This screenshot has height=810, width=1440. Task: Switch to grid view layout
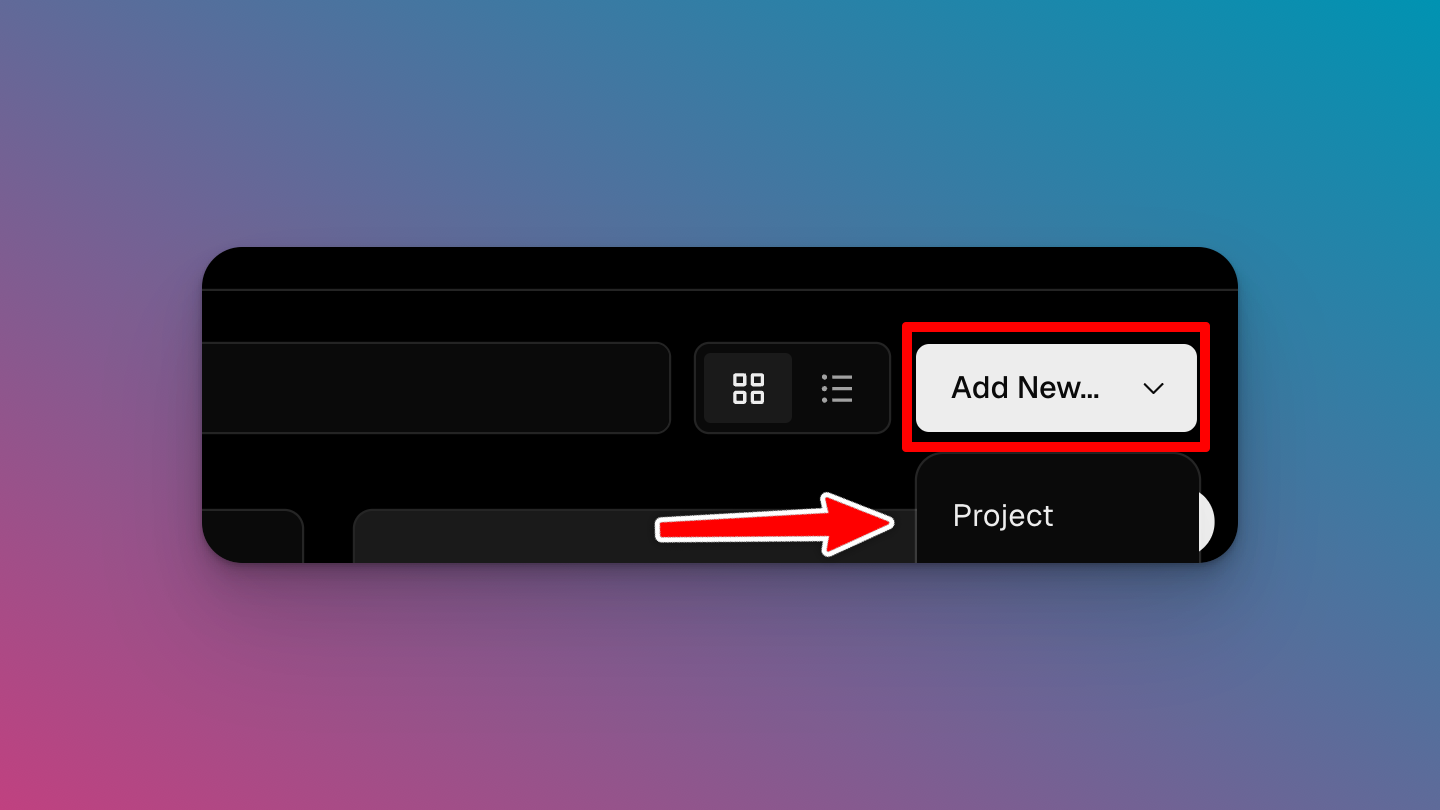[x=748, y=388]
